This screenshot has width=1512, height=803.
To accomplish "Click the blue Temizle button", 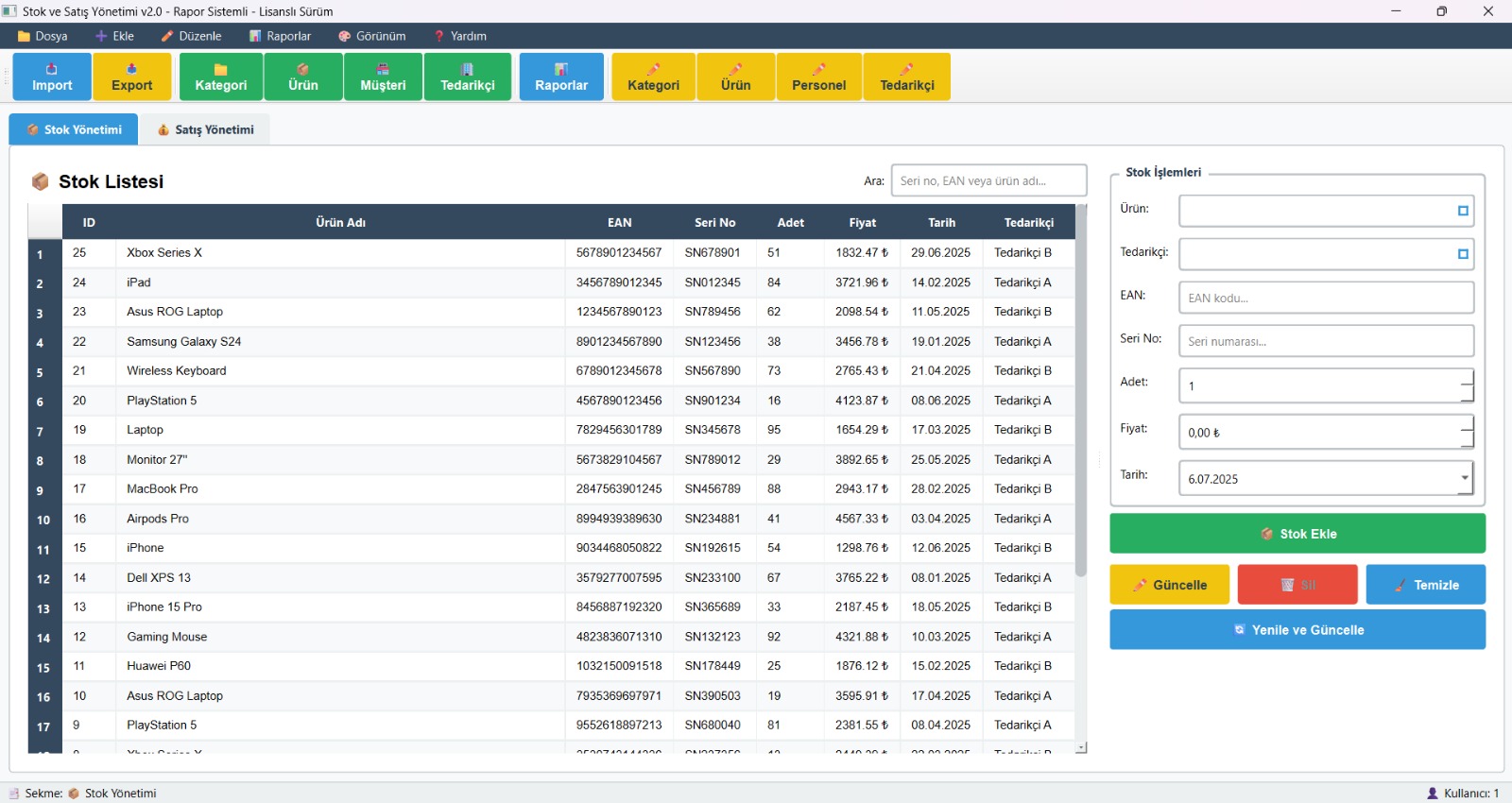I will click(1425, 585).
